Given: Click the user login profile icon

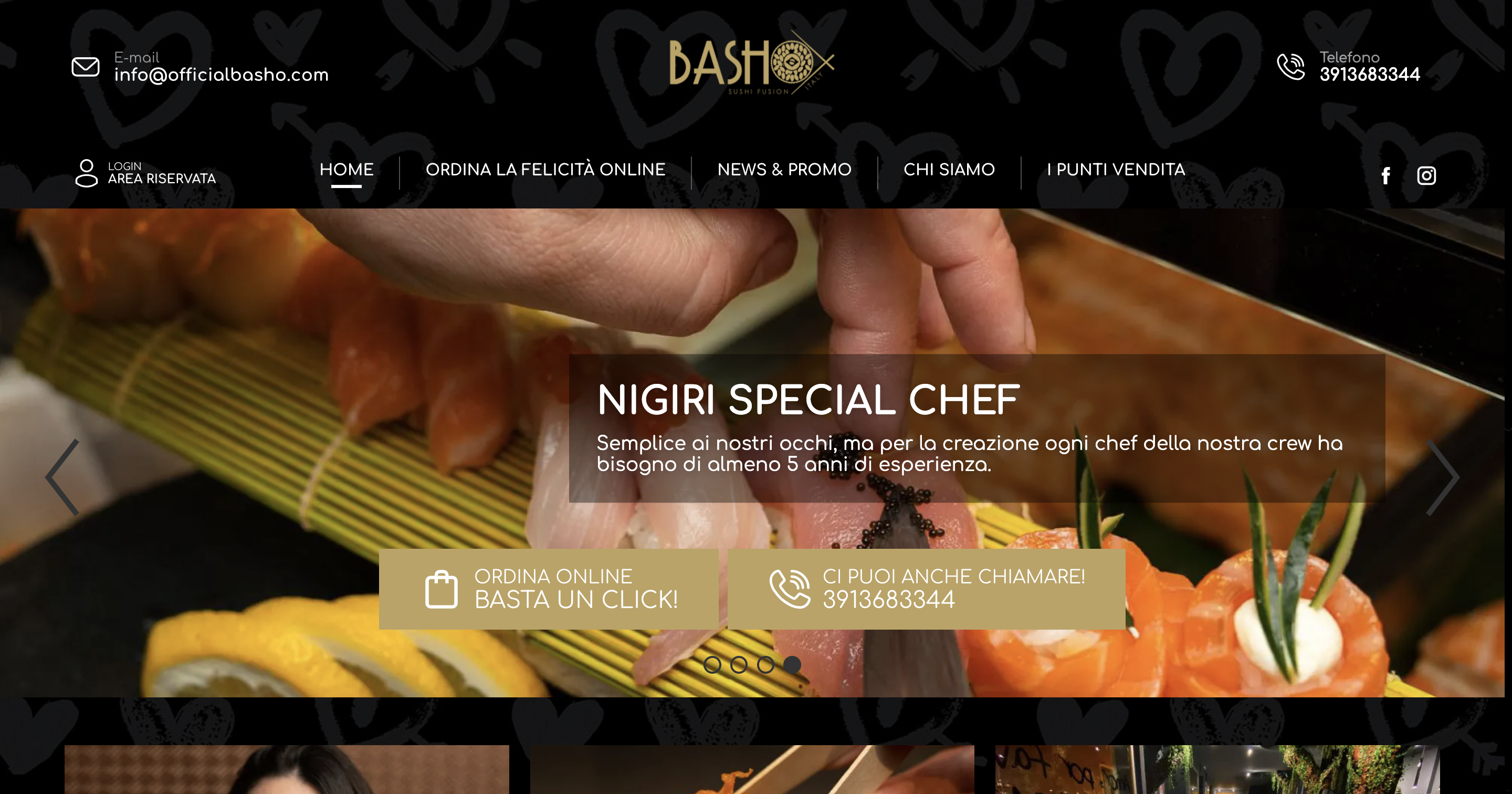Looking at the screenshot, I should [86, 173].
